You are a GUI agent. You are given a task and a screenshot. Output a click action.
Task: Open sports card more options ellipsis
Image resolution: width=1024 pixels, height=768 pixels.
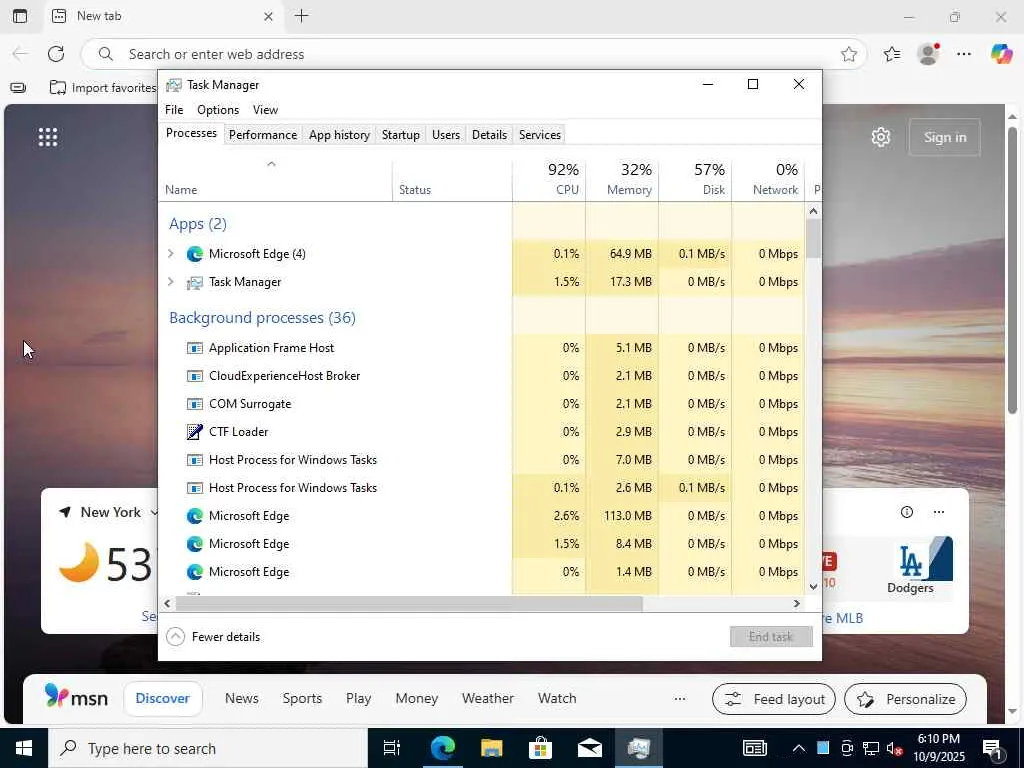939,512
